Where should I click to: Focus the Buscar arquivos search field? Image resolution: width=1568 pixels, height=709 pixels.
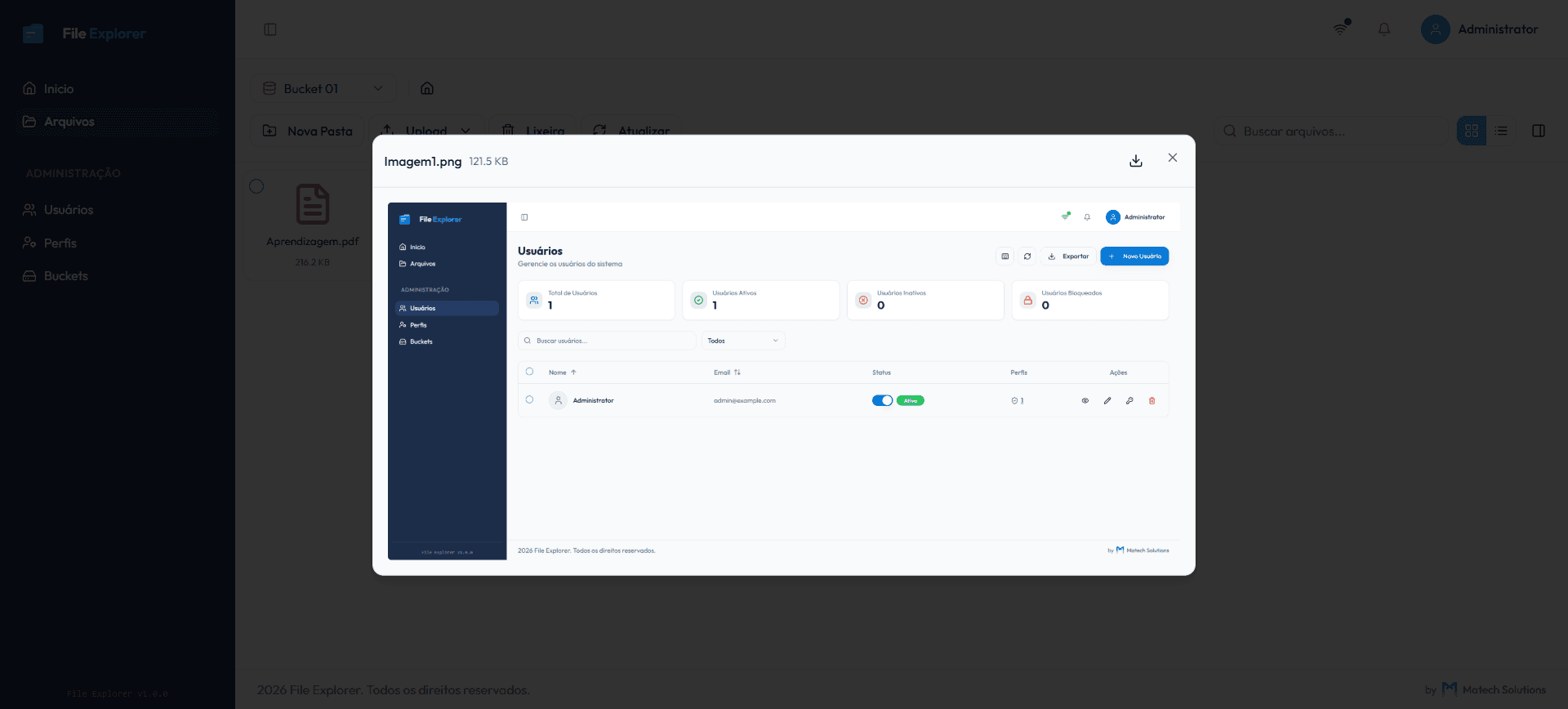click(1331, 131)
